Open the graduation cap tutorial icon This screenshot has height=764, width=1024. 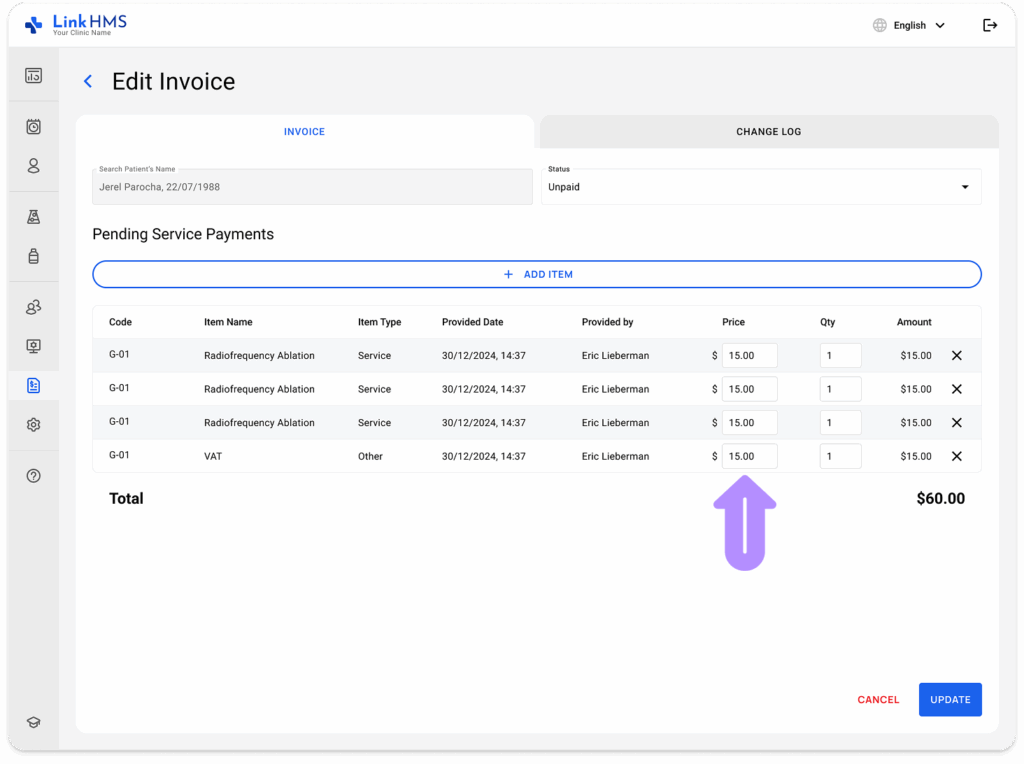point(33,722)
